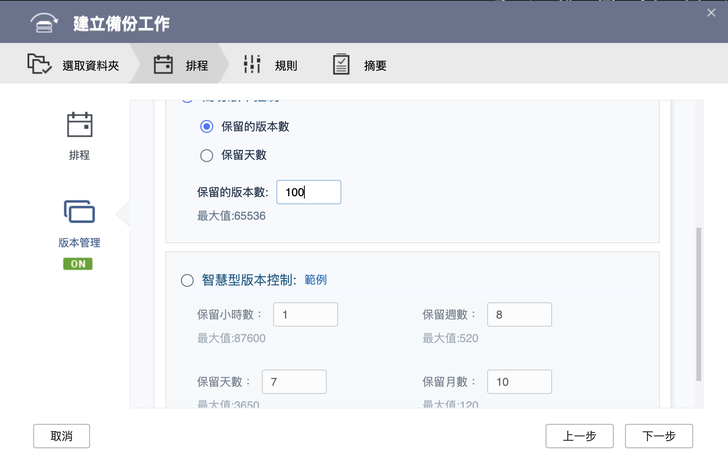The image size is (728, 462).
Task: Click the 選取資料夾 folder icon
Action: tap(39, 65)
